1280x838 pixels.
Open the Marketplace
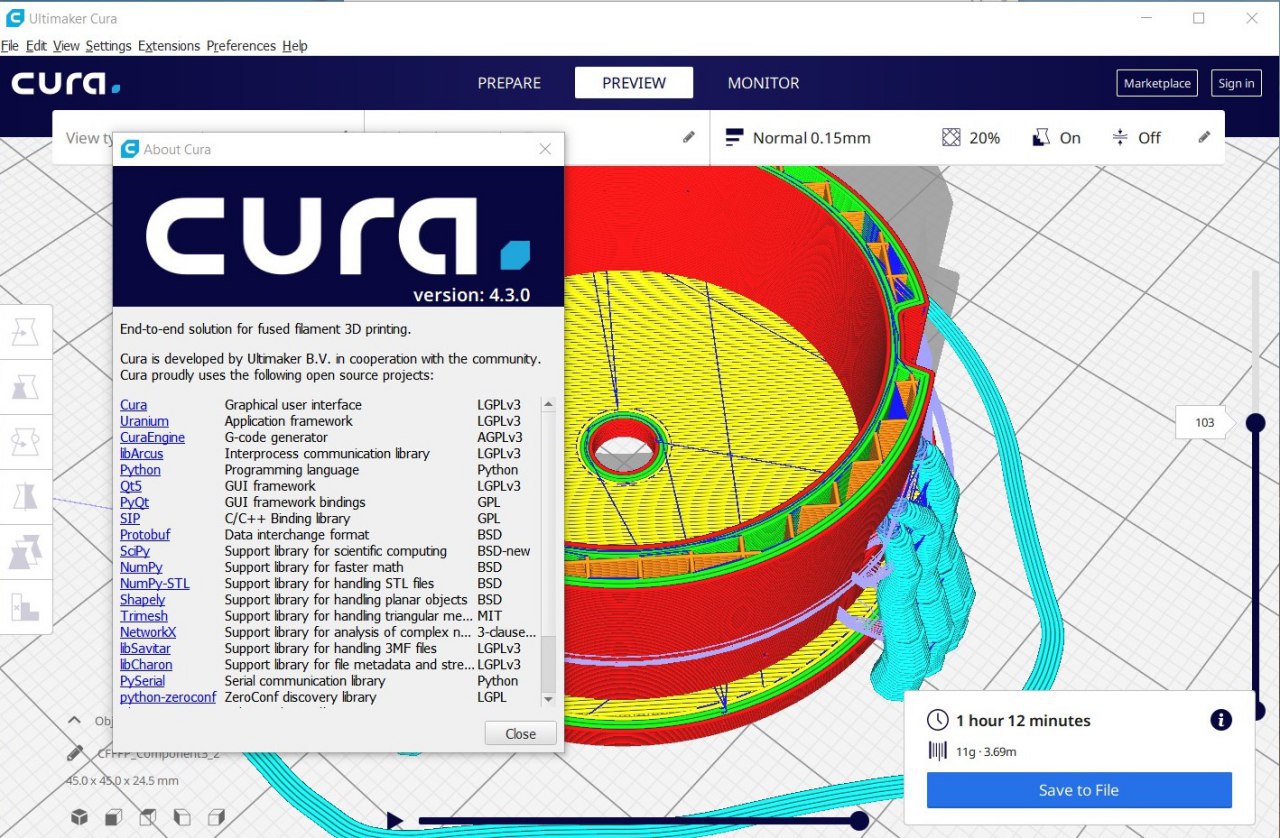point(1157,83)
